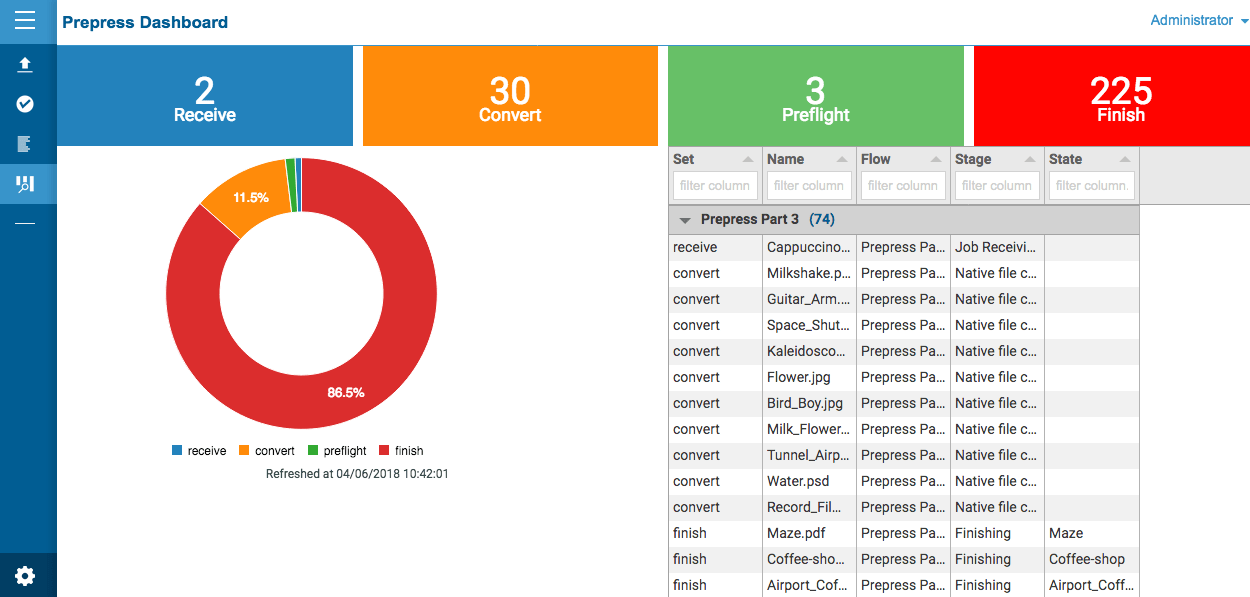
Task: Select the Milk_Flower... name cell
Action: tap(809, 429)
